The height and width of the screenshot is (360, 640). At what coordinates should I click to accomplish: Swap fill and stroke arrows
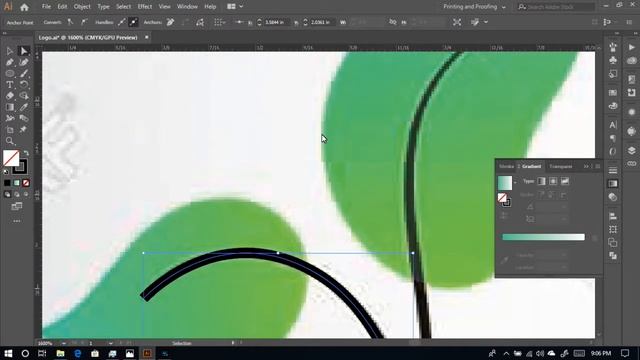coord(26,153)
